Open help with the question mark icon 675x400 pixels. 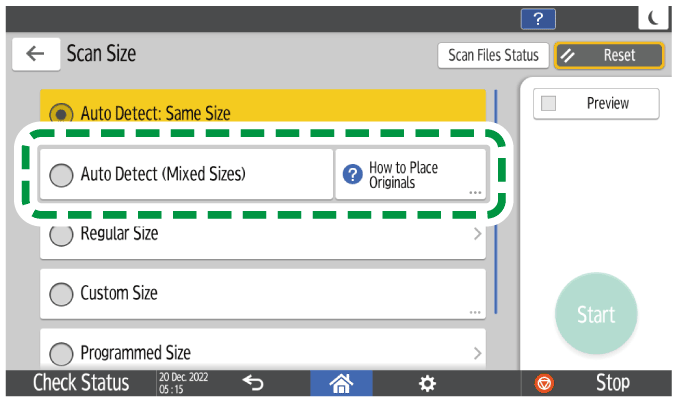(538, 17)
